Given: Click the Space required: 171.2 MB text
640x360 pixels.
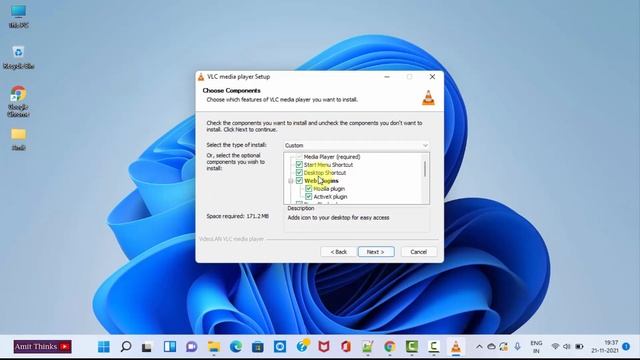Looking at the screenshot, I should (238, 216).
